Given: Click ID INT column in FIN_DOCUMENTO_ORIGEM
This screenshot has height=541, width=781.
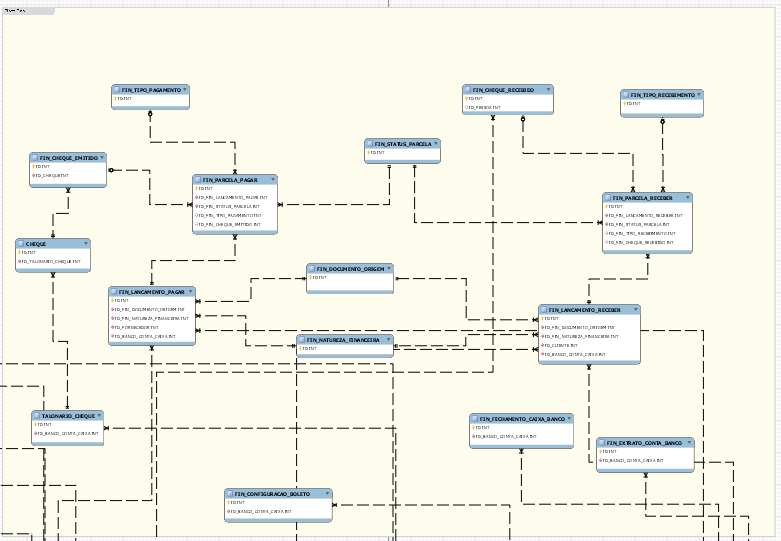Looking at the screenshot, I should pyautogui.click(x=350, y=277).
